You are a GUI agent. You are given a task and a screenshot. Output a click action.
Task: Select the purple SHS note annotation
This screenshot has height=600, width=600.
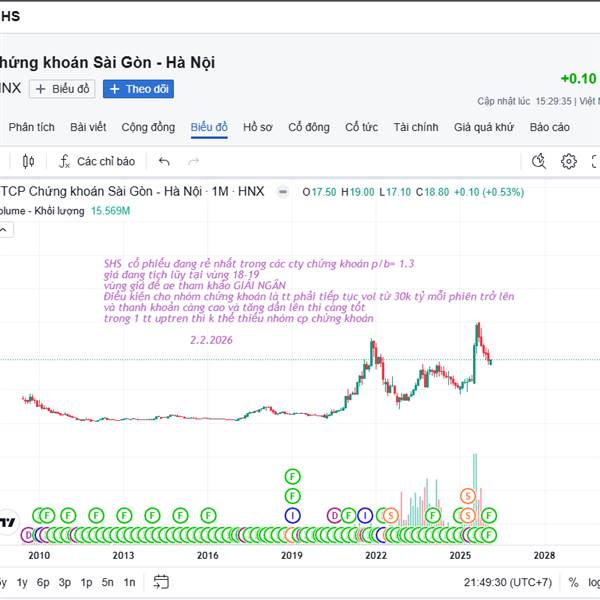308,291
